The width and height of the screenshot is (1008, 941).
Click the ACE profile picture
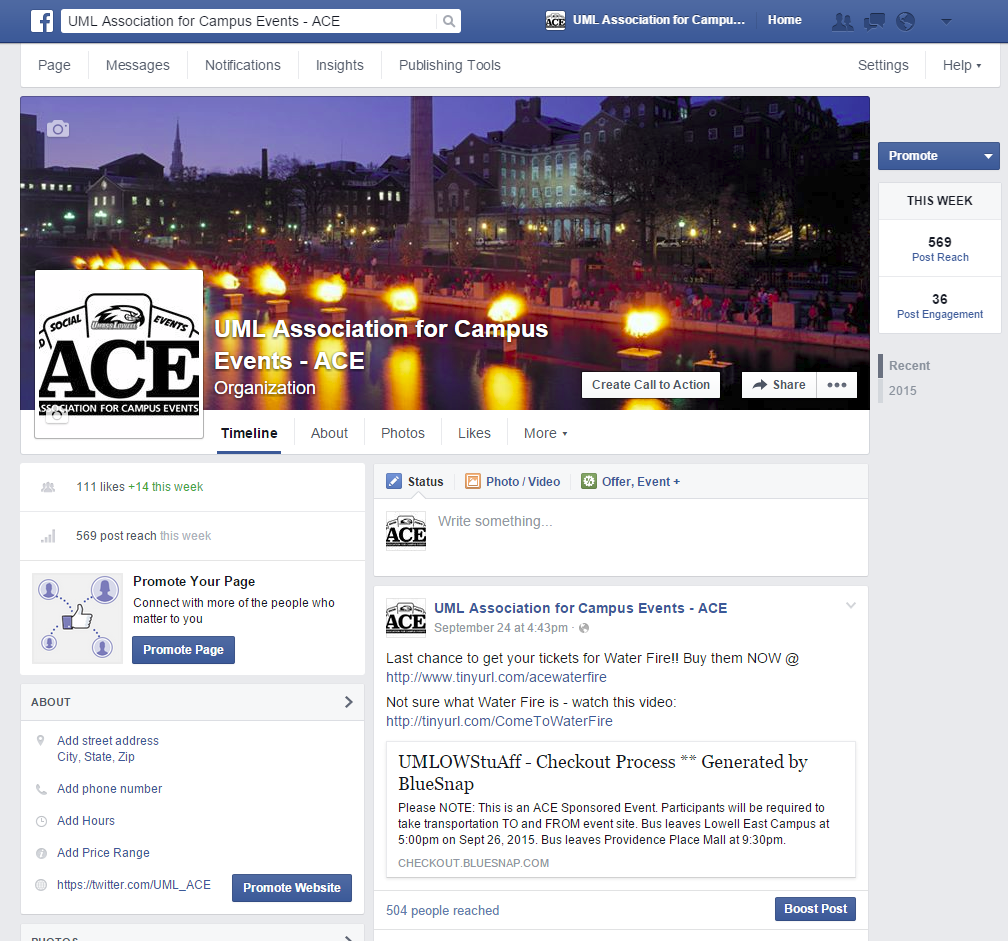click(119, 354)
